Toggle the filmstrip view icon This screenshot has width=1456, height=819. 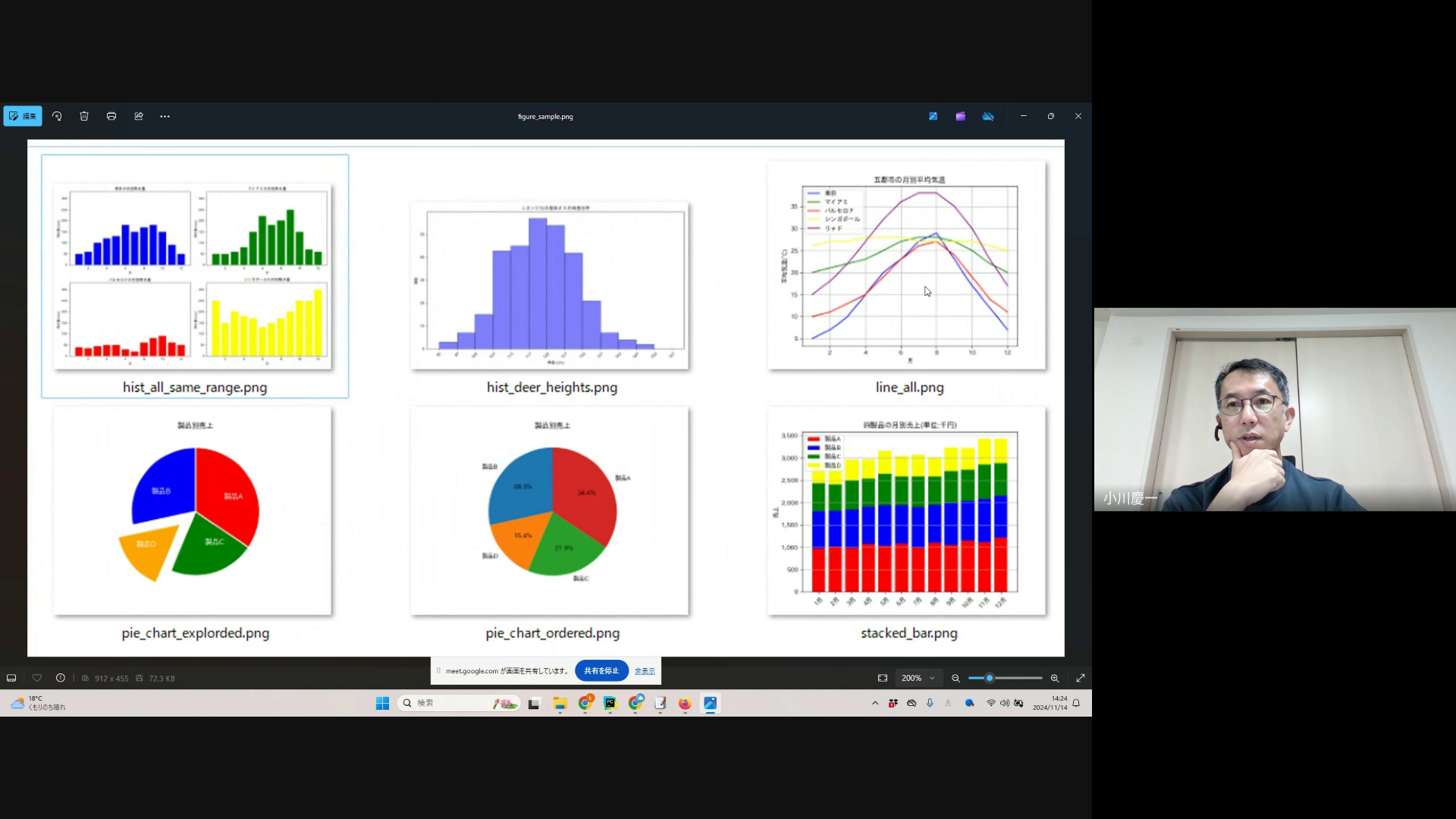pyautogui.click(x=11, y=678)
